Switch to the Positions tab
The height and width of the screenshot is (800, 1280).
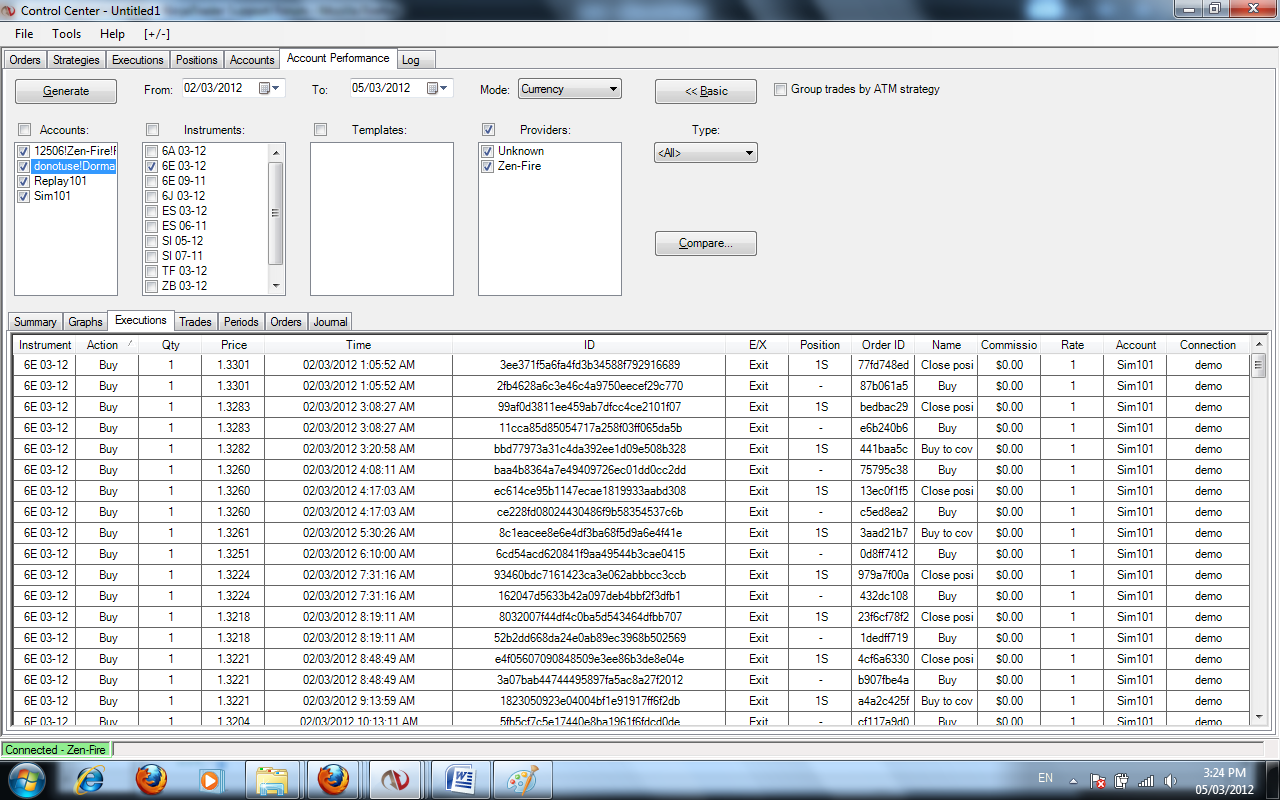197,60
